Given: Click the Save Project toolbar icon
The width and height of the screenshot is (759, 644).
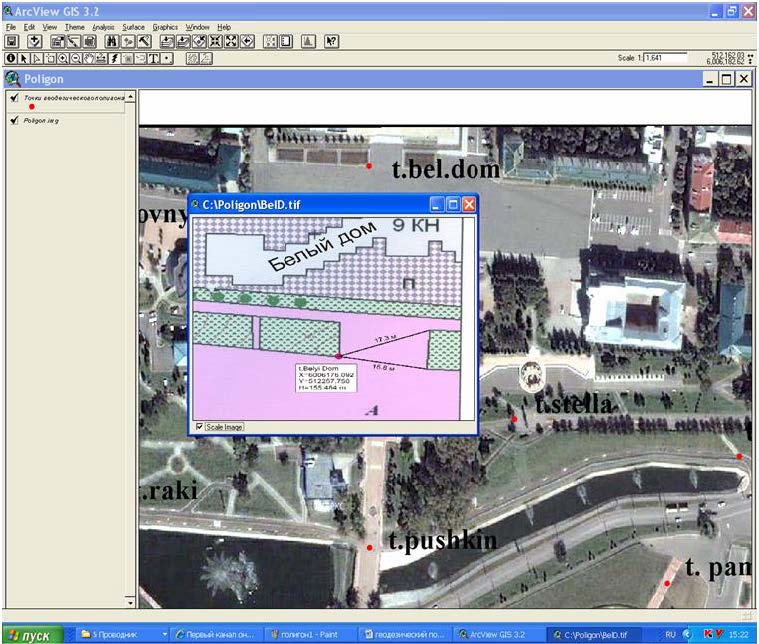Looking at the screenshot, I should pyautogui.click(x=12, y=42).
